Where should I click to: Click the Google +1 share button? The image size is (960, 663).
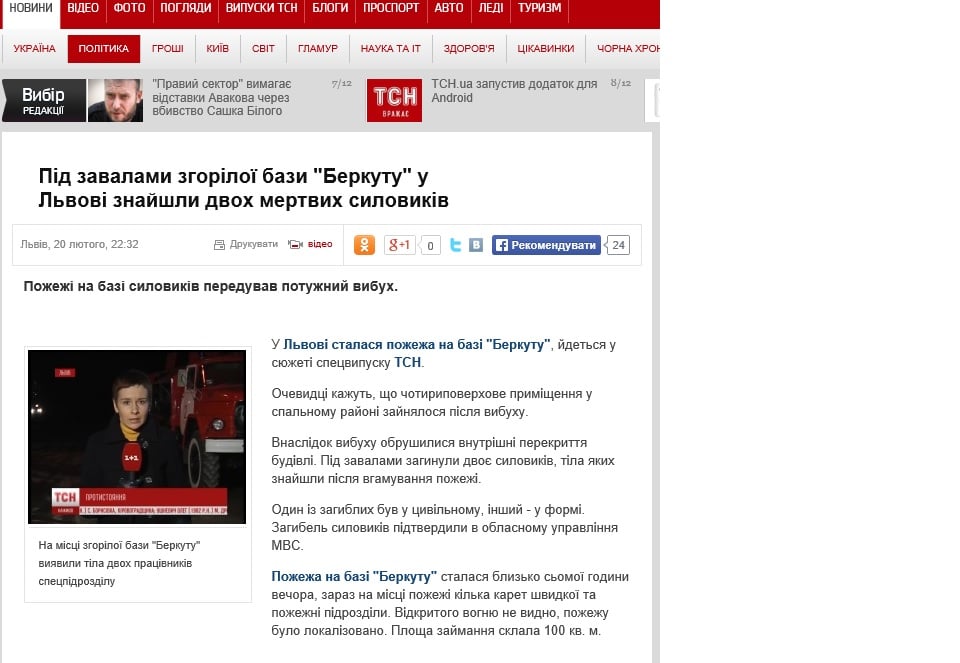[399, 245]
